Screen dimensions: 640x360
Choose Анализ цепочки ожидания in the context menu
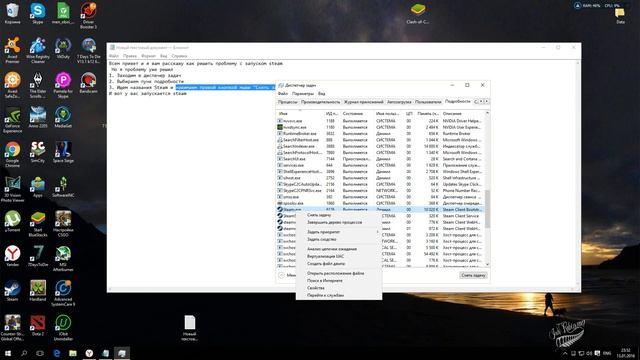pos(339,249)
